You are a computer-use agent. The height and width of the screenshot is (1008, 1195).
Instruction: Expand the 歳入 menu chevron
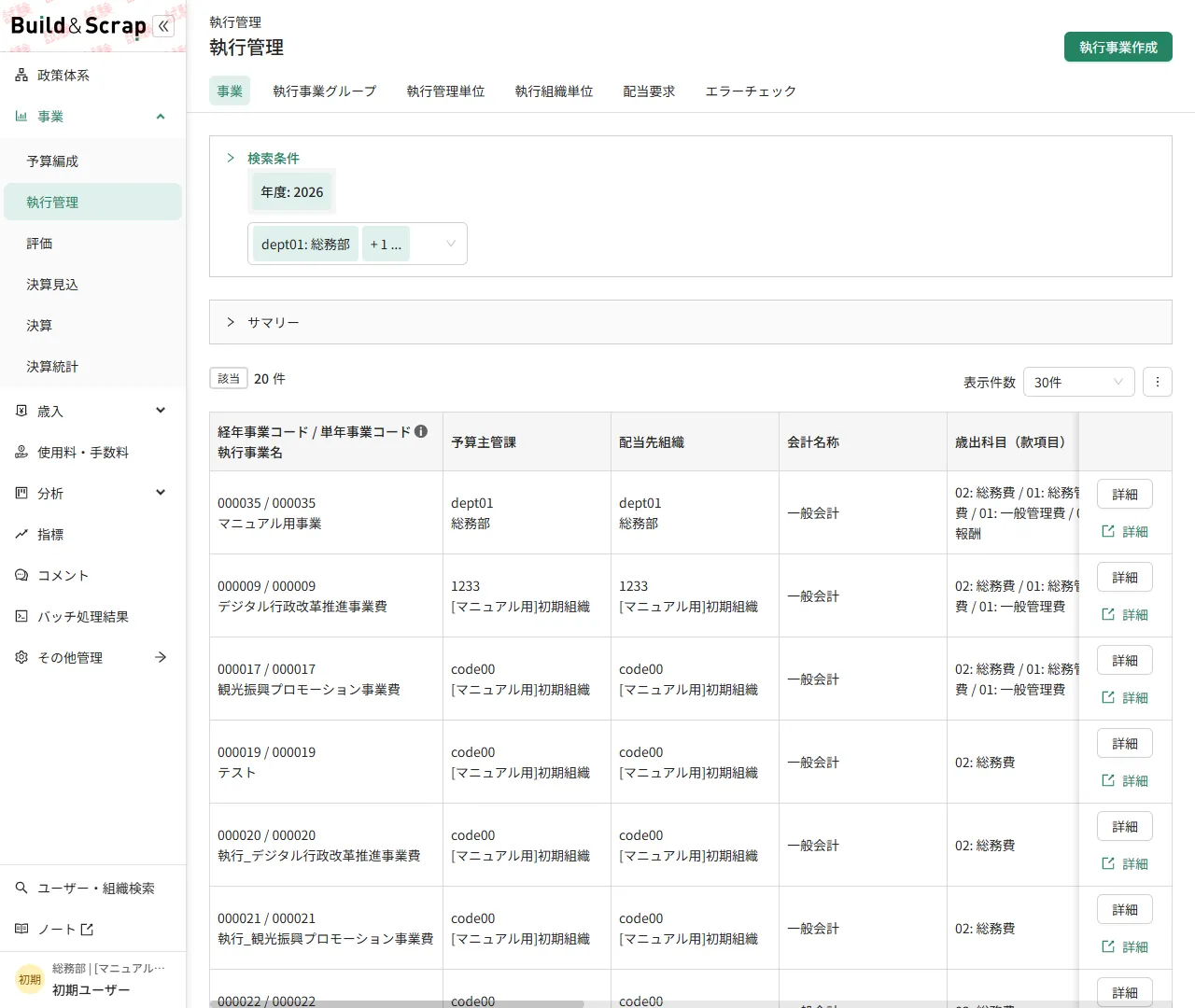(x=161, y=411)
